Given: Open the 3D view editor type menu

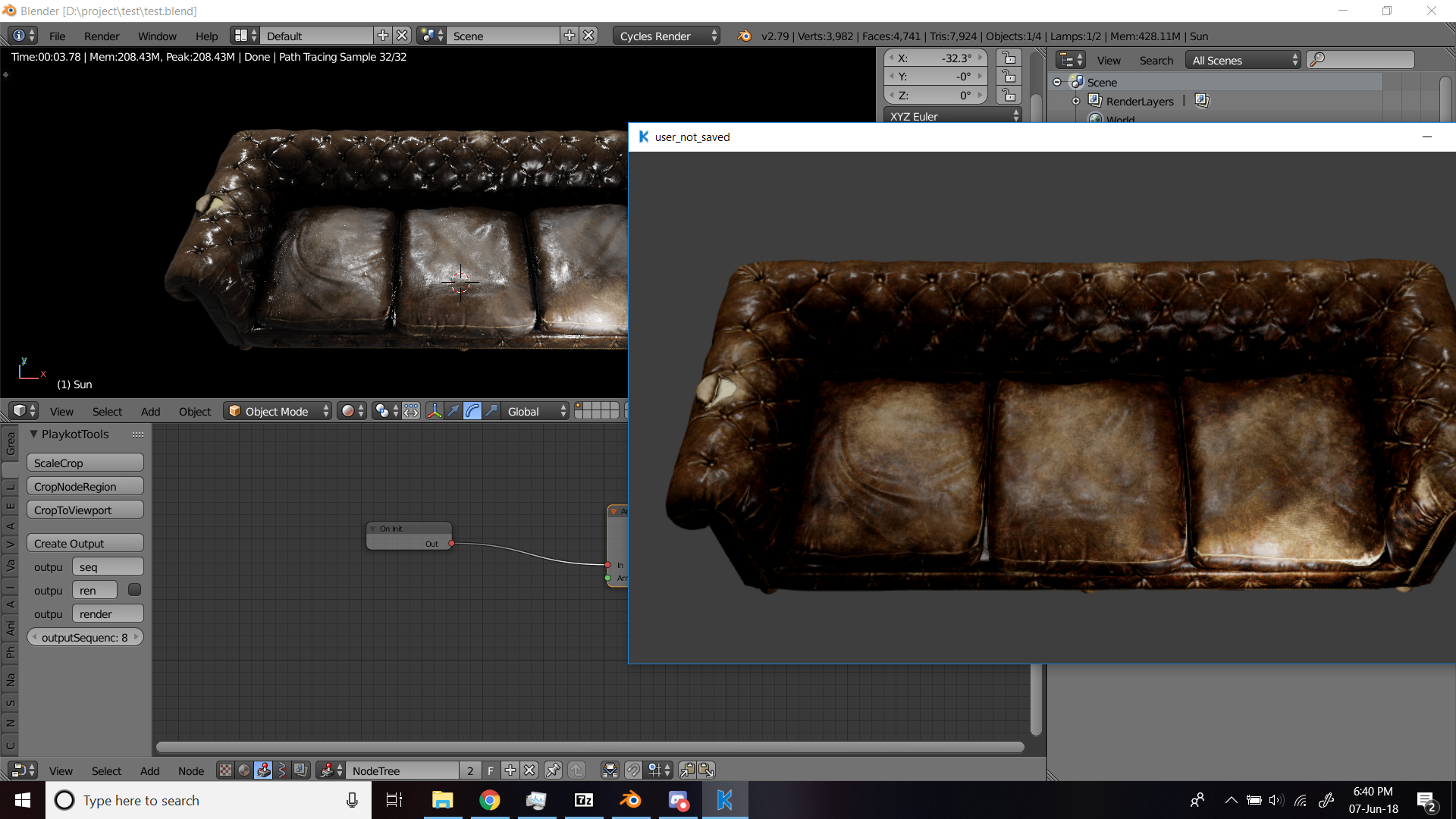Looking at the screenshot, I should coord(24,411).
